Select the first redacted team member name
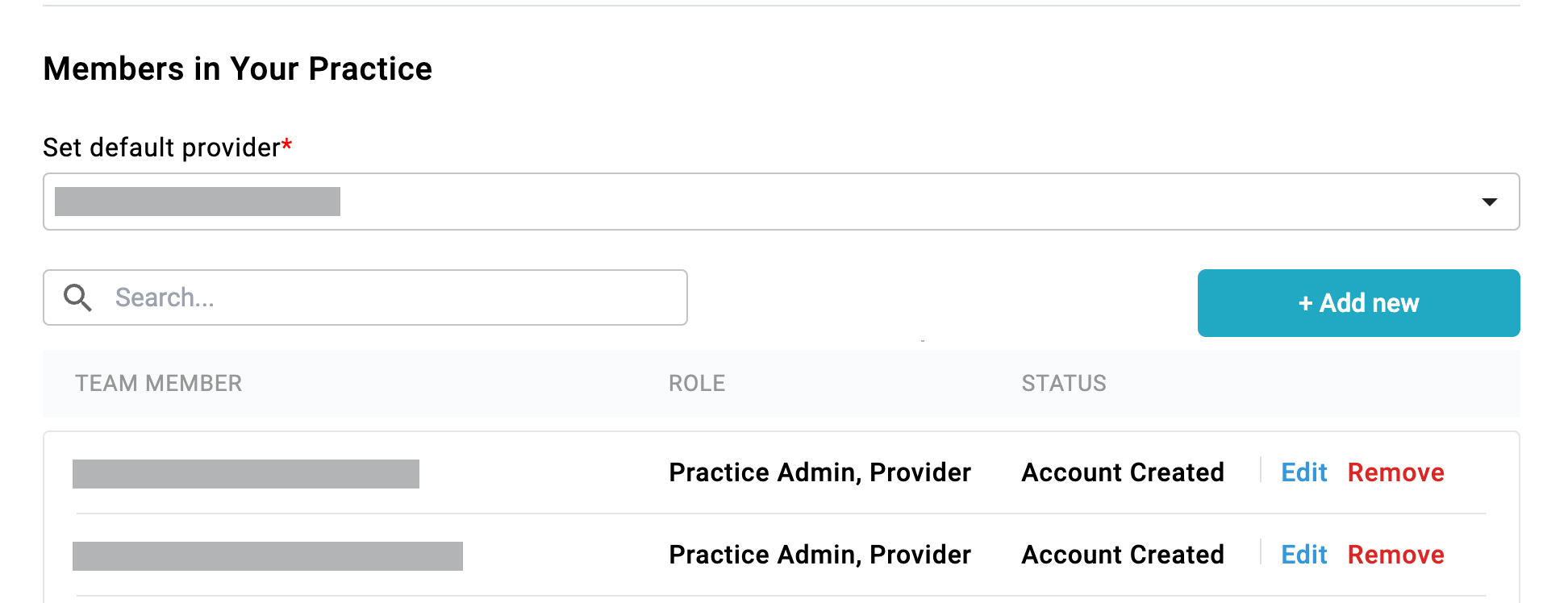Image resolution: width=1568 pixels, height=603 pixels. [246, 474]
